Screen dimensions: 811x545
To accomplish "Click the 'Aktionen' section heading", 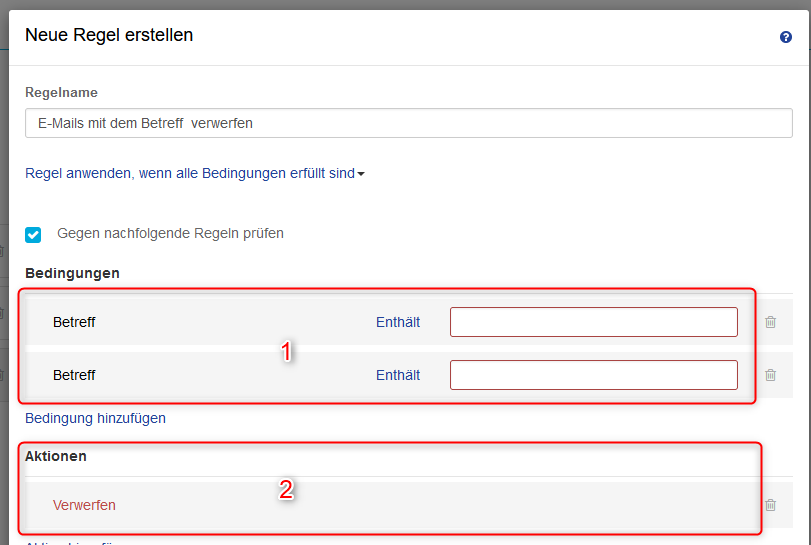I will [x=56, y=456].
